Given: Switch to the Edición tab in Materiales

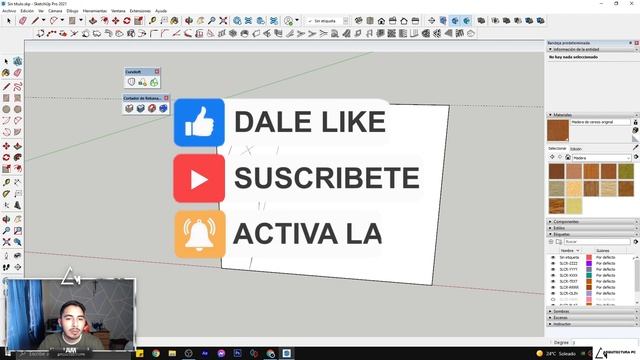Looking at the screenshot, I should (576, 149).
